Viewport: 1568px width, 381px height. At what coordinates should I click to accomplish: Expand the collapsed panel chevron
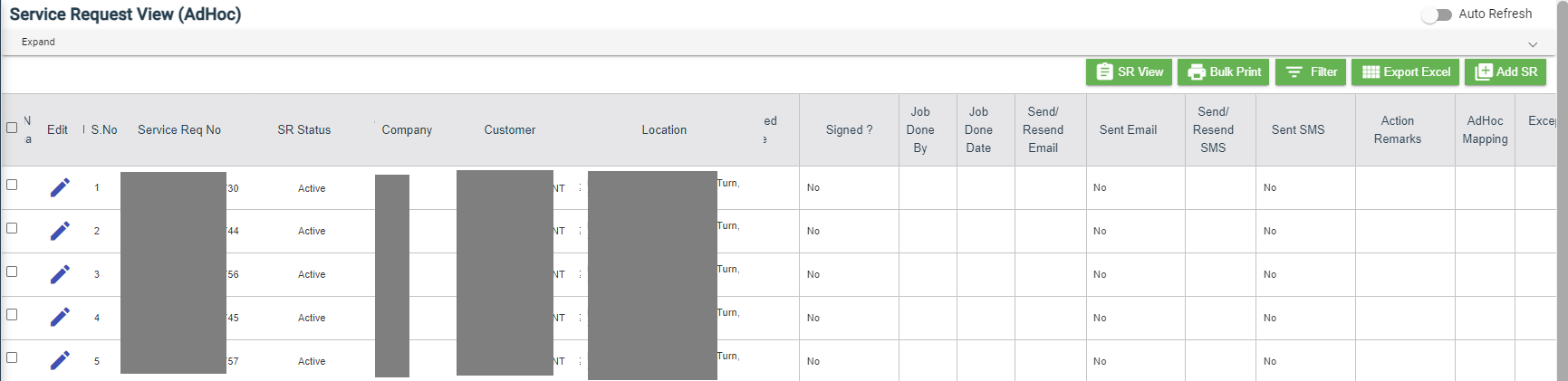click(1533, 44)
